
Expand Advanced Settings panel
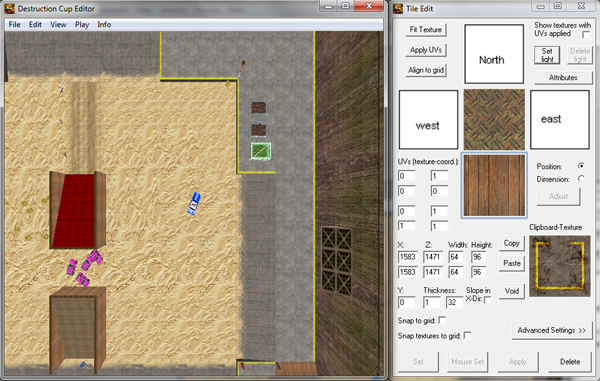(551, 330)
